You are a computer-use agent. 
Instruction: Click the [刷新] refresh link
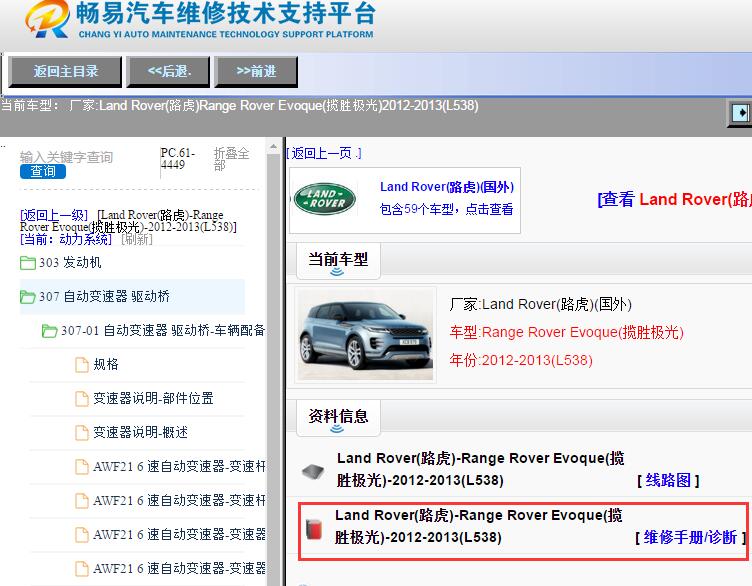click(x=137, y=239)
